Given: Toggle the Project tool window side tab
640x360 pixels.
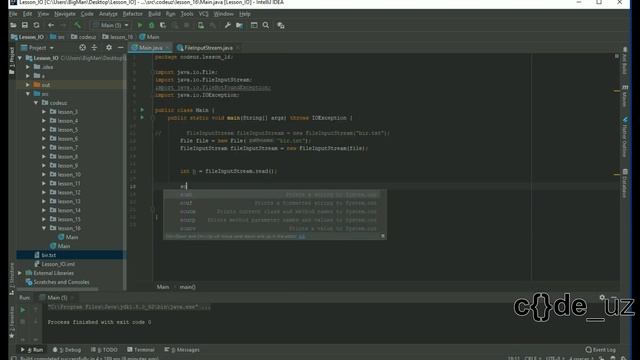Looking at the screenshot, I should (x=12, y=60).
